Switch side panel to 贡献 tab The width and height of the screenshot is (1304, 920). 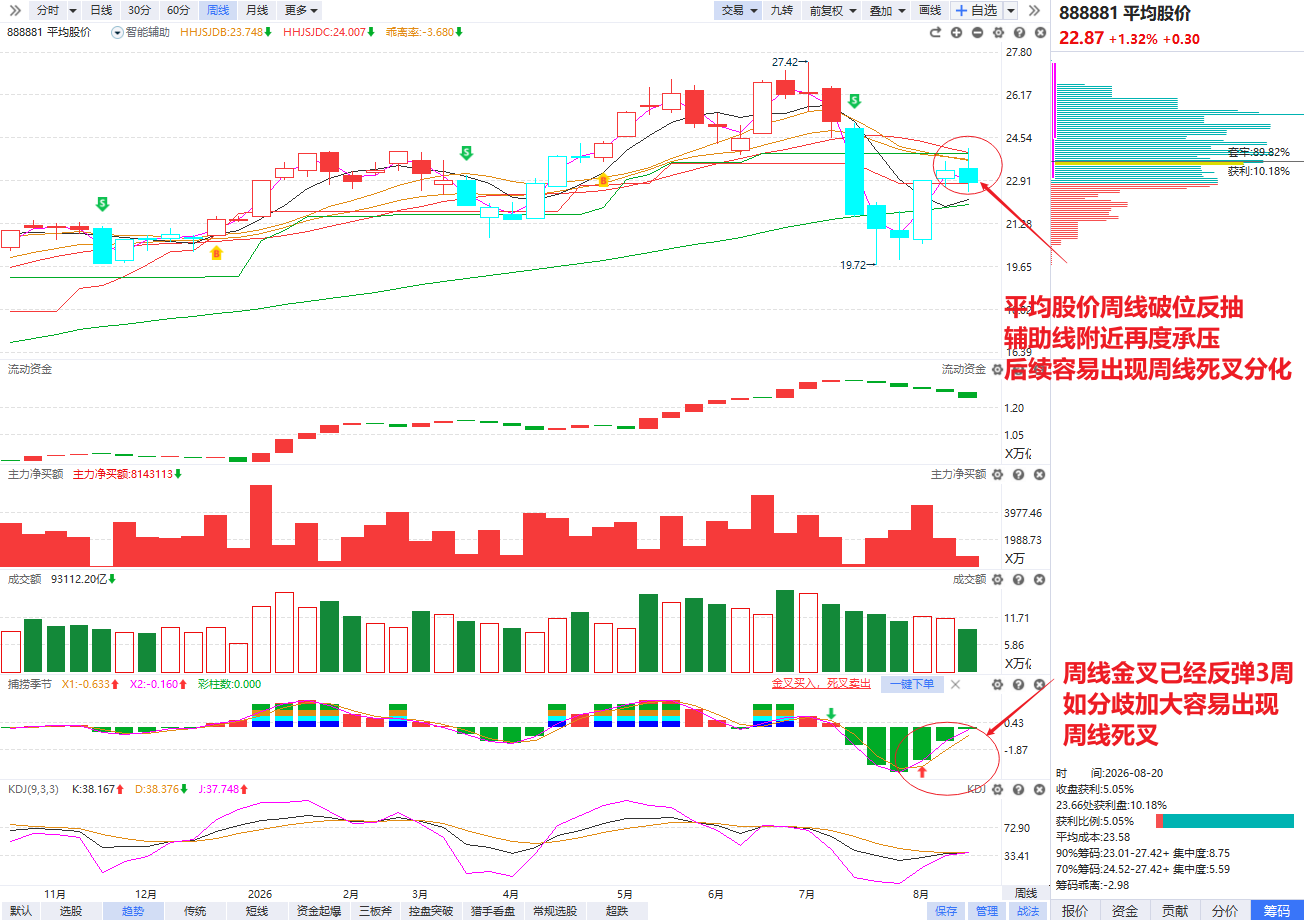coord(1175,911)
